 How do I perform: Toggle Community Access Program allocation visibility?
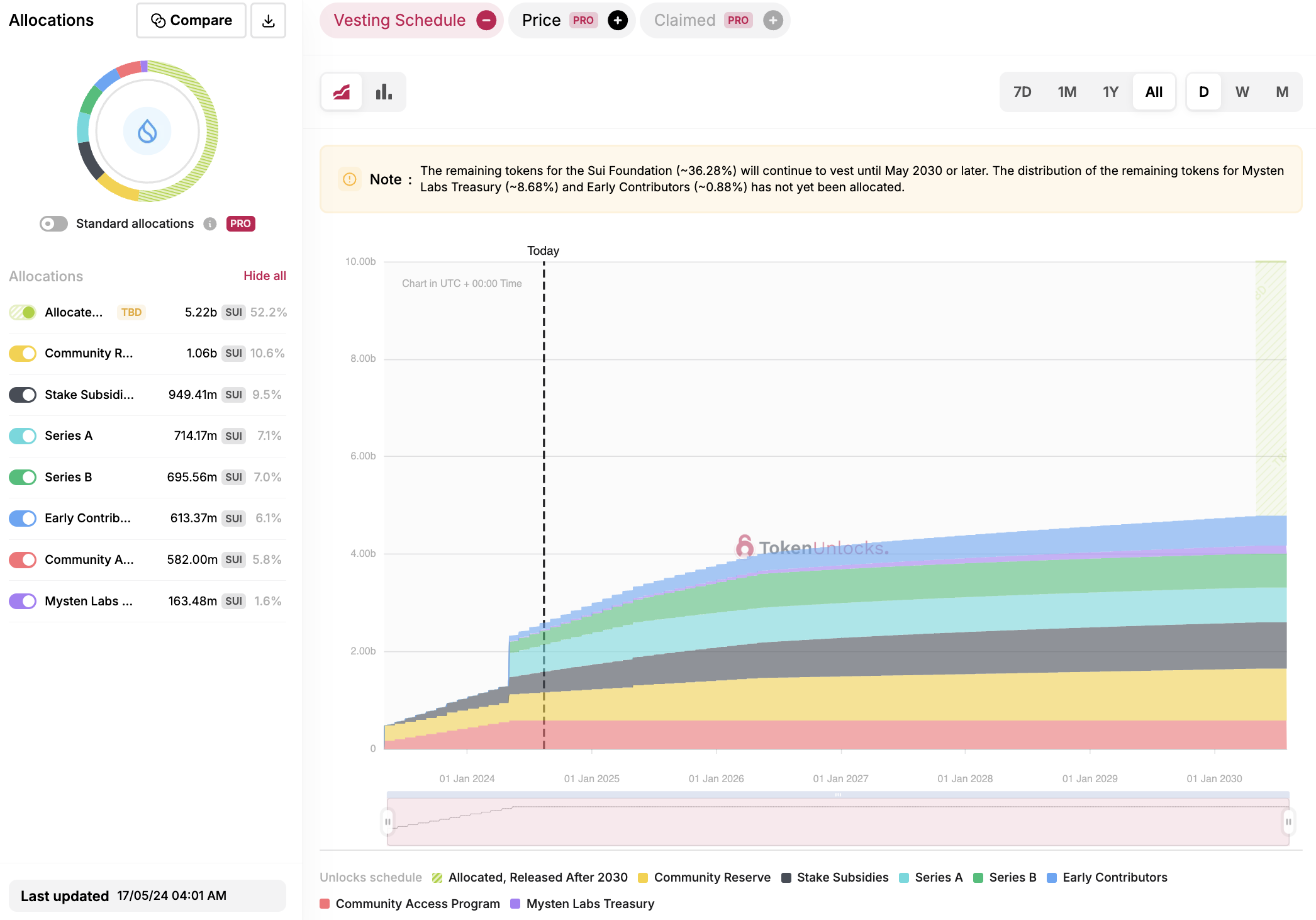pyautogui.click(x=23, y=560)
